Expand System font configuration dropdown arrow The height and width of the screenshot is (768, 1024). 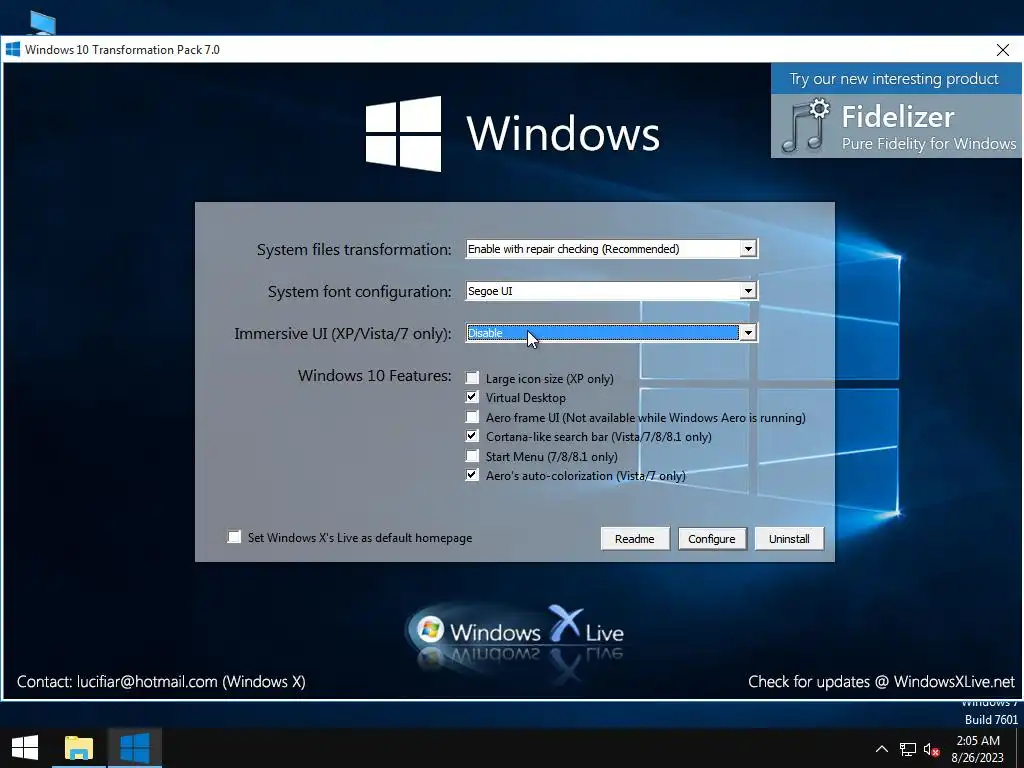point(748,291)
